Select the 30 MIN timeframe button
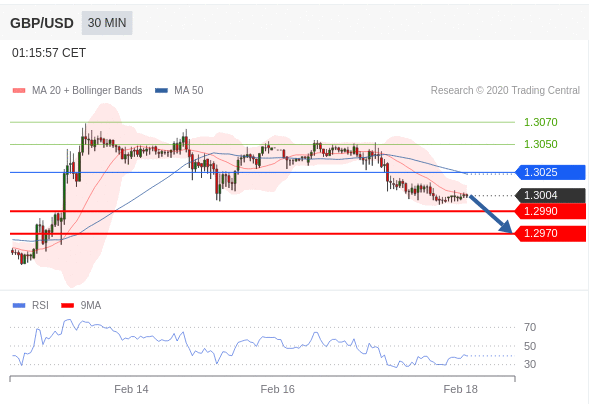Image resolution: width=594 pixels, height=406 pixels. [107, 23]
